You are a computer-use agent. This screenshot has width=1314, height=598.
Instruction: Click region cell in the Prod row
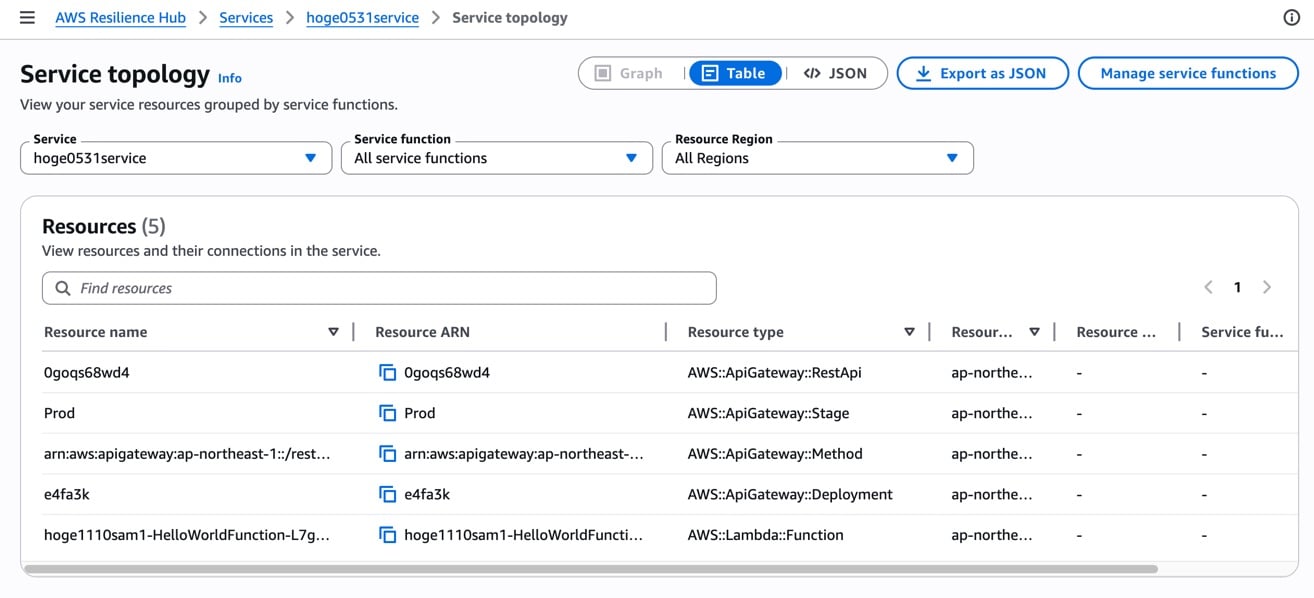tap(992, 413)
